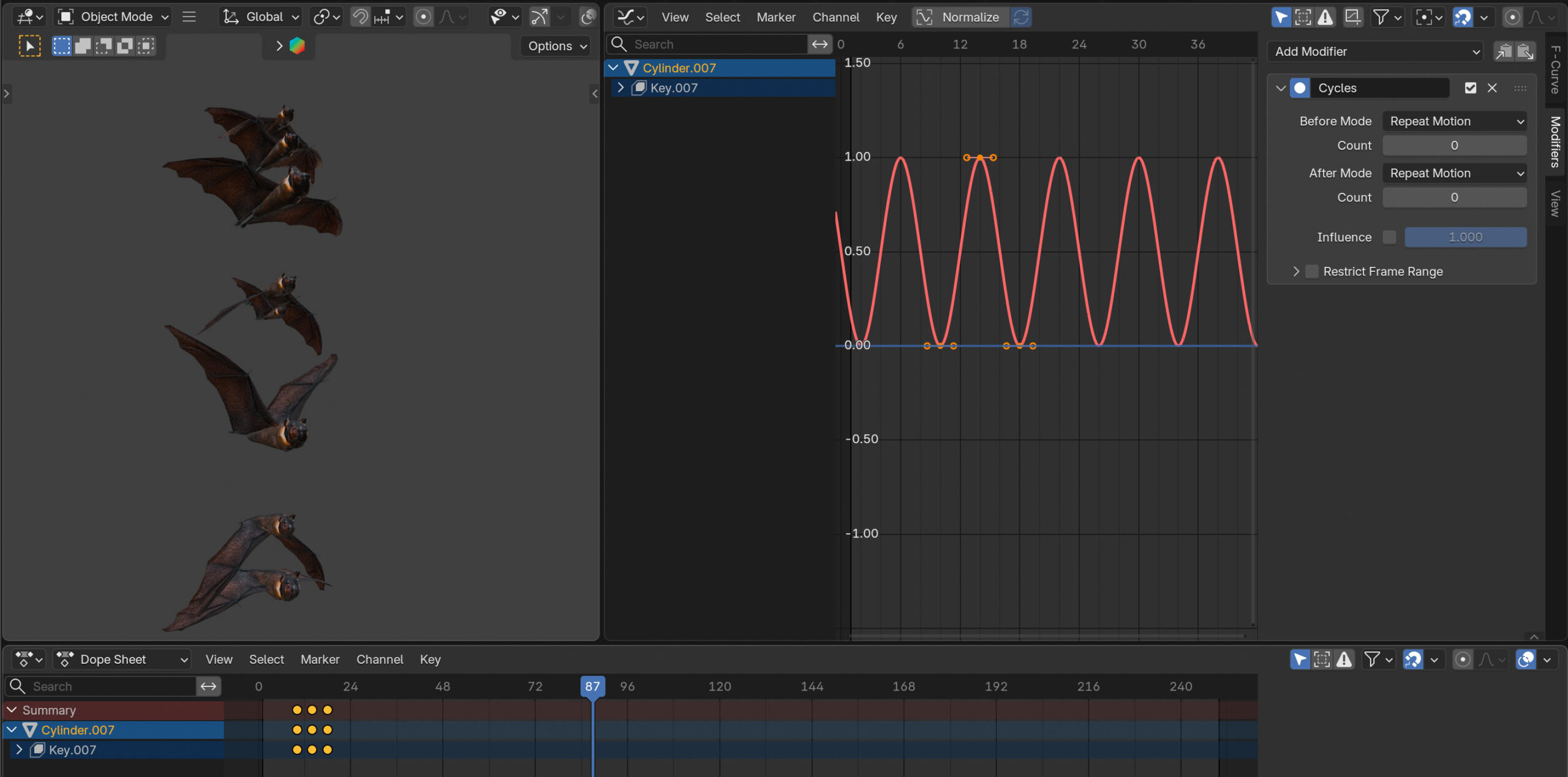Open the Before Mode dropdown

1454,121
